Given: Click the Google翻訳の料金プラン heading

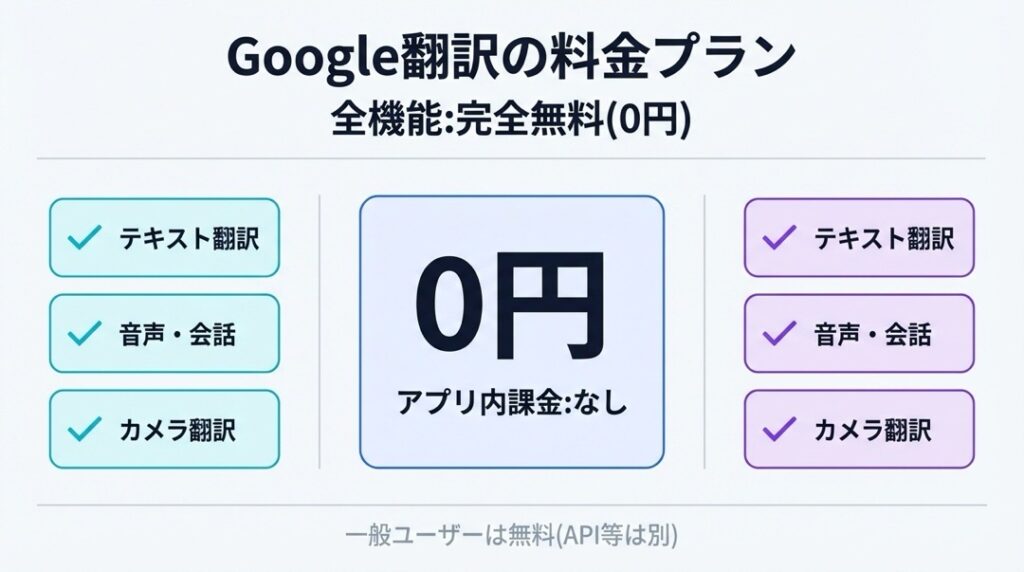Looking at the screenshot, I should [511, 58].
